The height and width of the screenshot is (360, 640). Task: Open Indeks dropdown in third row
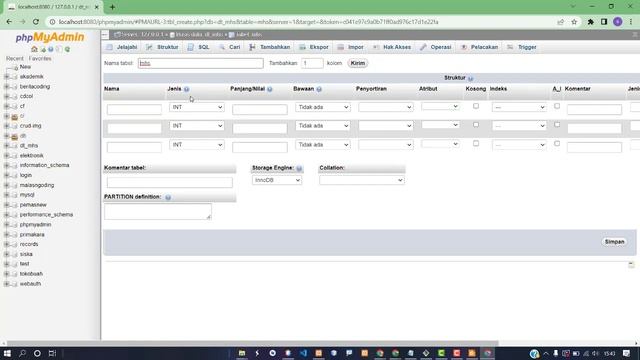point(519,145)
